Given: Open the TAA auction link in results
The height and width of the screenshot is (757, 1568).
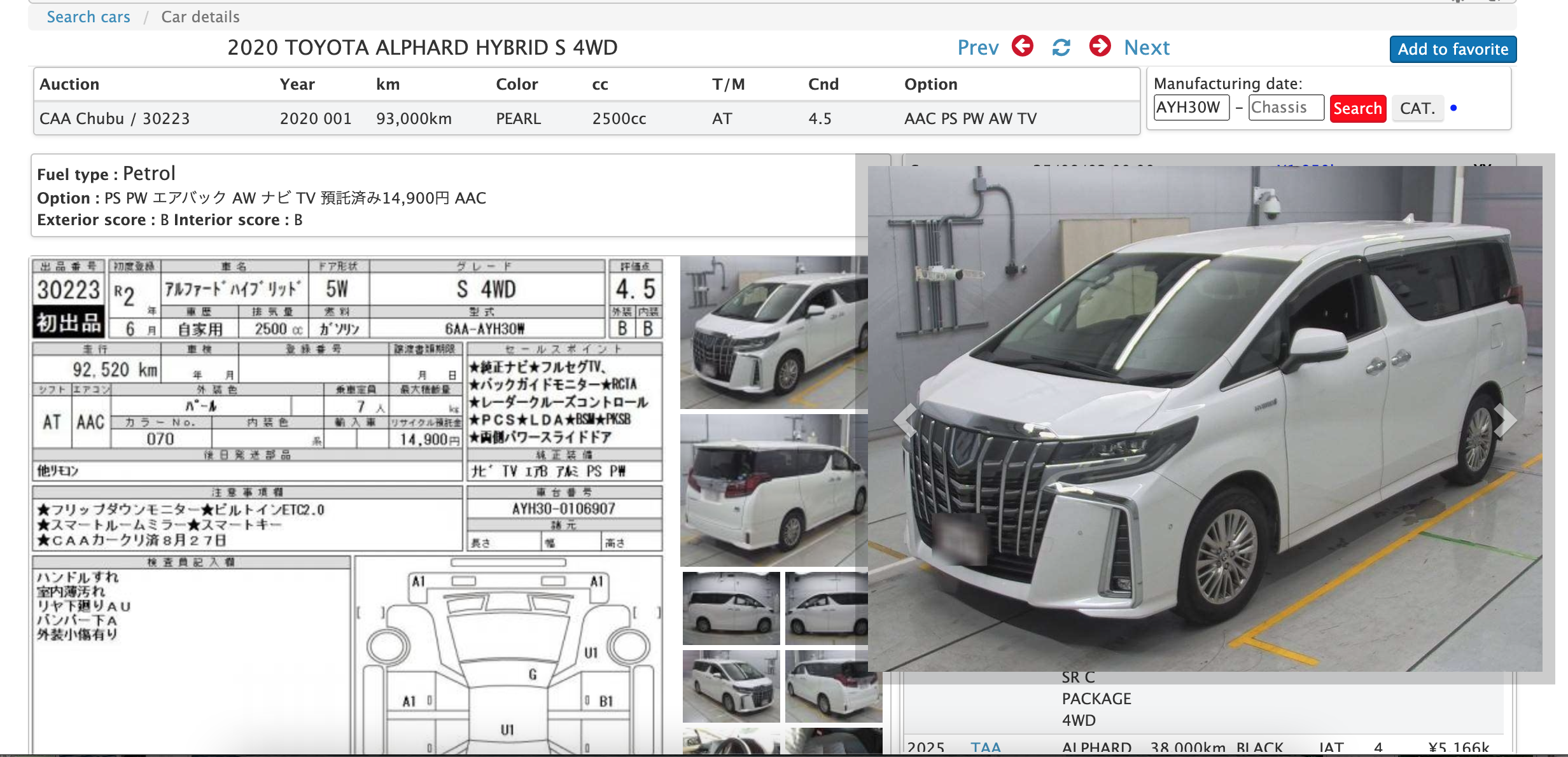Looking at the screenshot, I should (985, 747).
